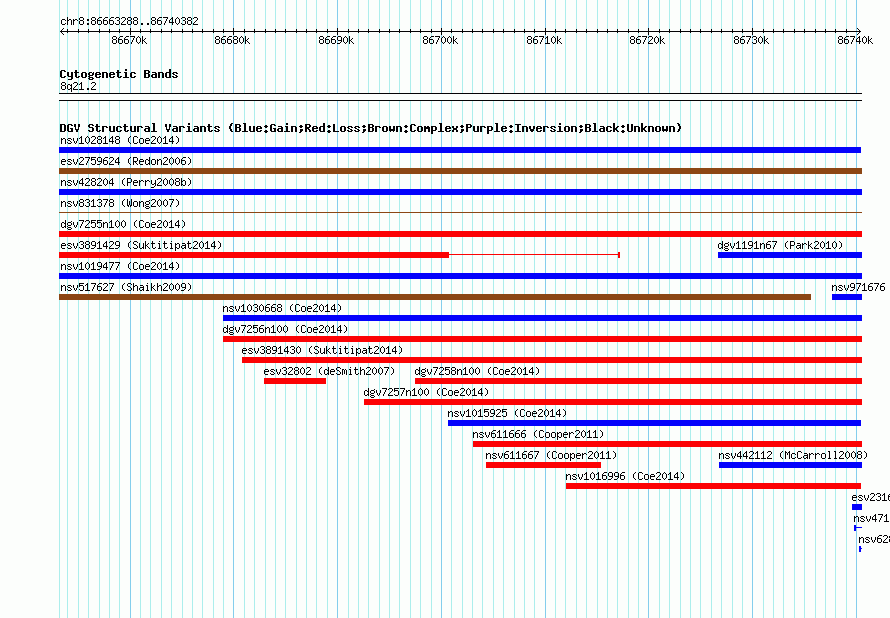Viewport: 890px width, 618px height.
Task: Click the nsv1028148 (Coe2014) variant label
Action: tap(120, 140)
